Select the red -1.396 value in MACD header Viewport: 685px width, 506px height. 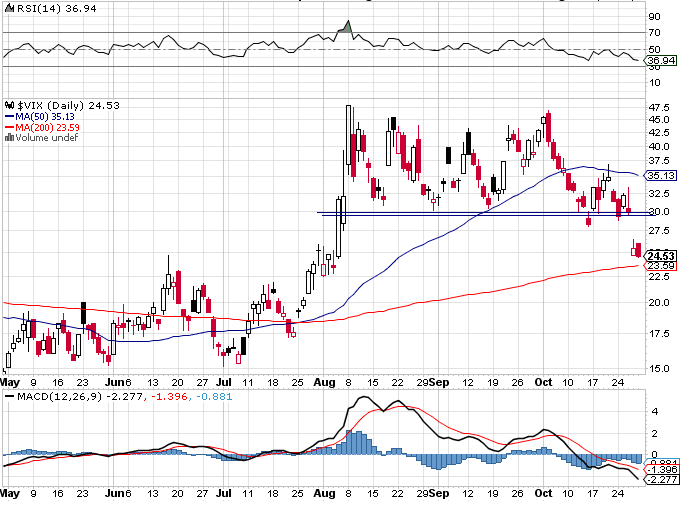pyautogui.click(x=170, y=397)
